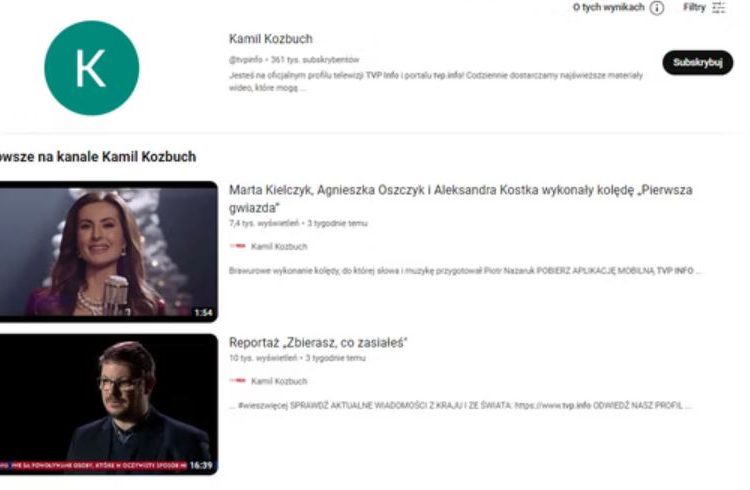Viewport: 750px width, 490px height.
Task: Open the video title about kolędę 'Pierwsza gwiazda'
Action: tap(461, 199)
